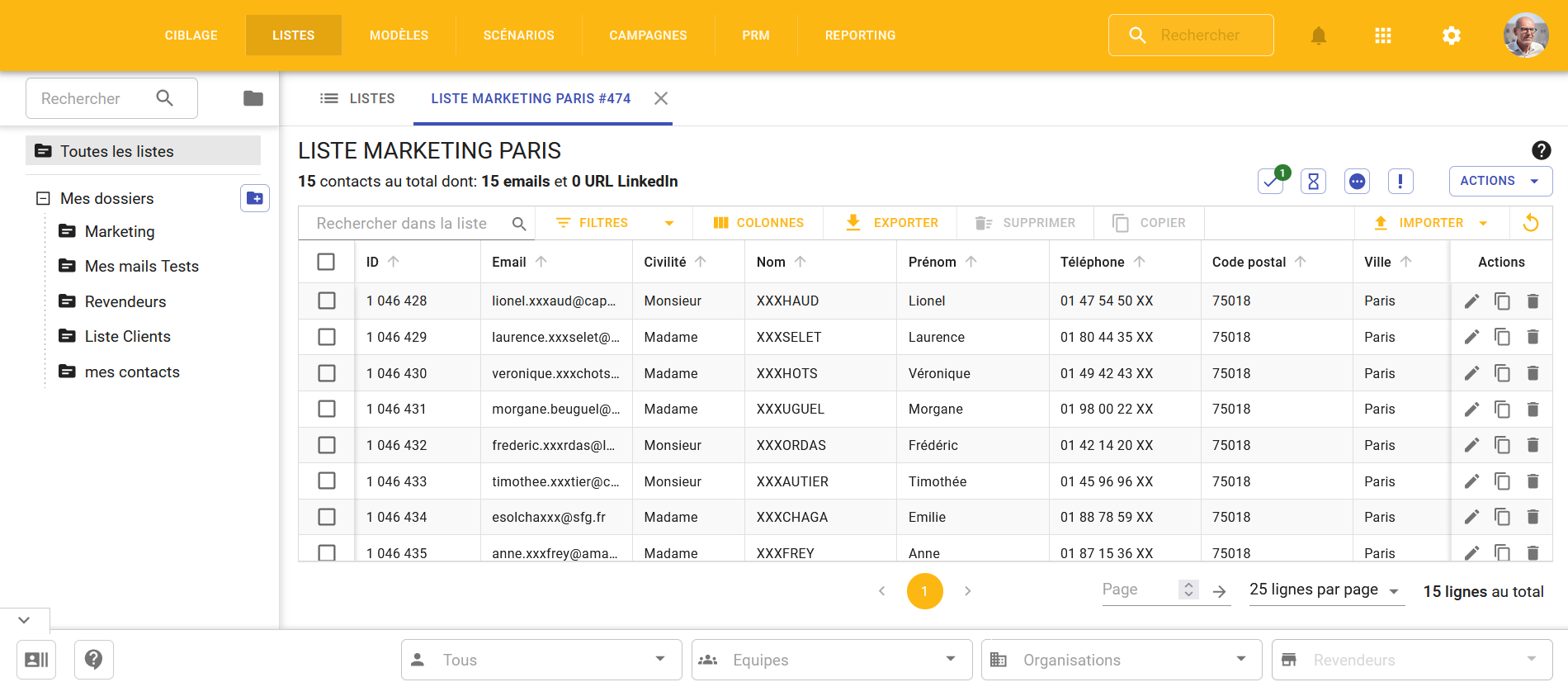
Task: Open the Equipes dropdown
Action: pos(832,660)
